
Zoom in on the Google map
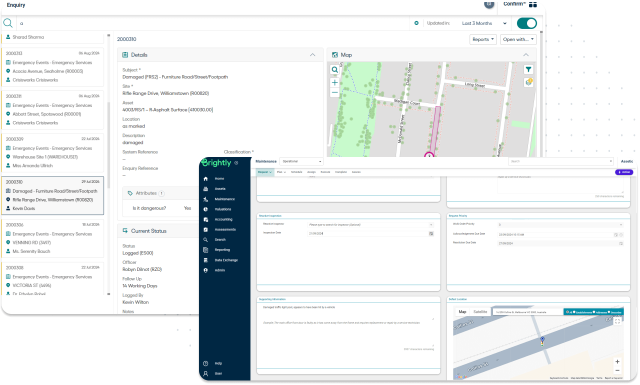[617, 362]
